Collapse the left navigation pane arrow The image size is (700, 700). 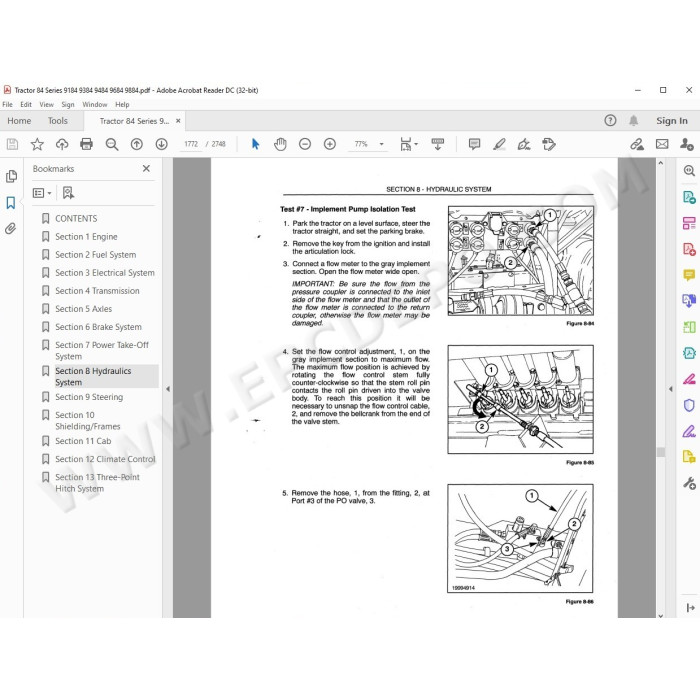168,389
